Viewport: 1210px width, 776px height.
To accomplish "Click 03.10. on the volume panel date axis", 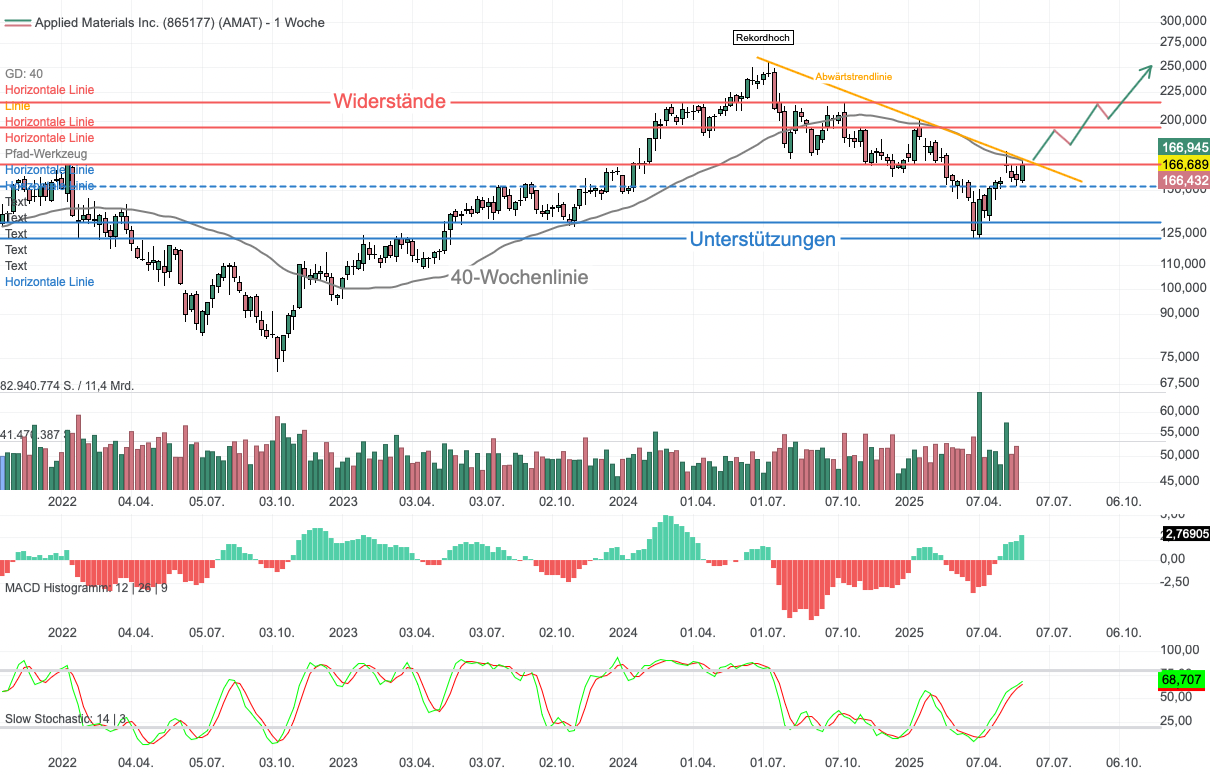I will click(x=276, y=501).
